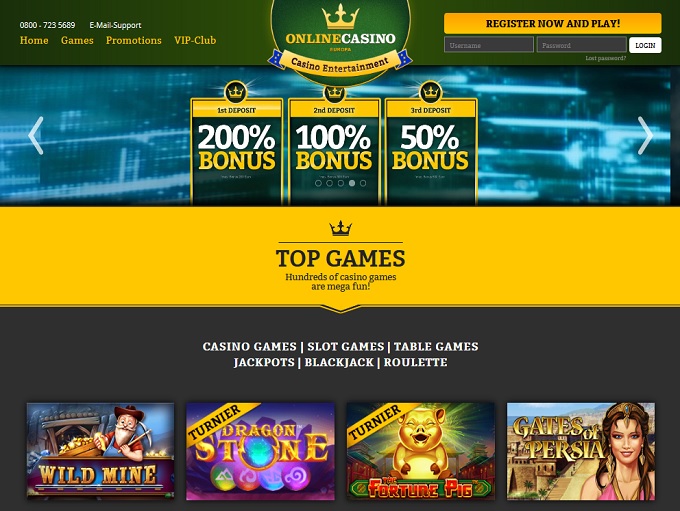This screenshot has height=511, width=680.
Task: Open the Slot Games category link
Action: [346, 347]
